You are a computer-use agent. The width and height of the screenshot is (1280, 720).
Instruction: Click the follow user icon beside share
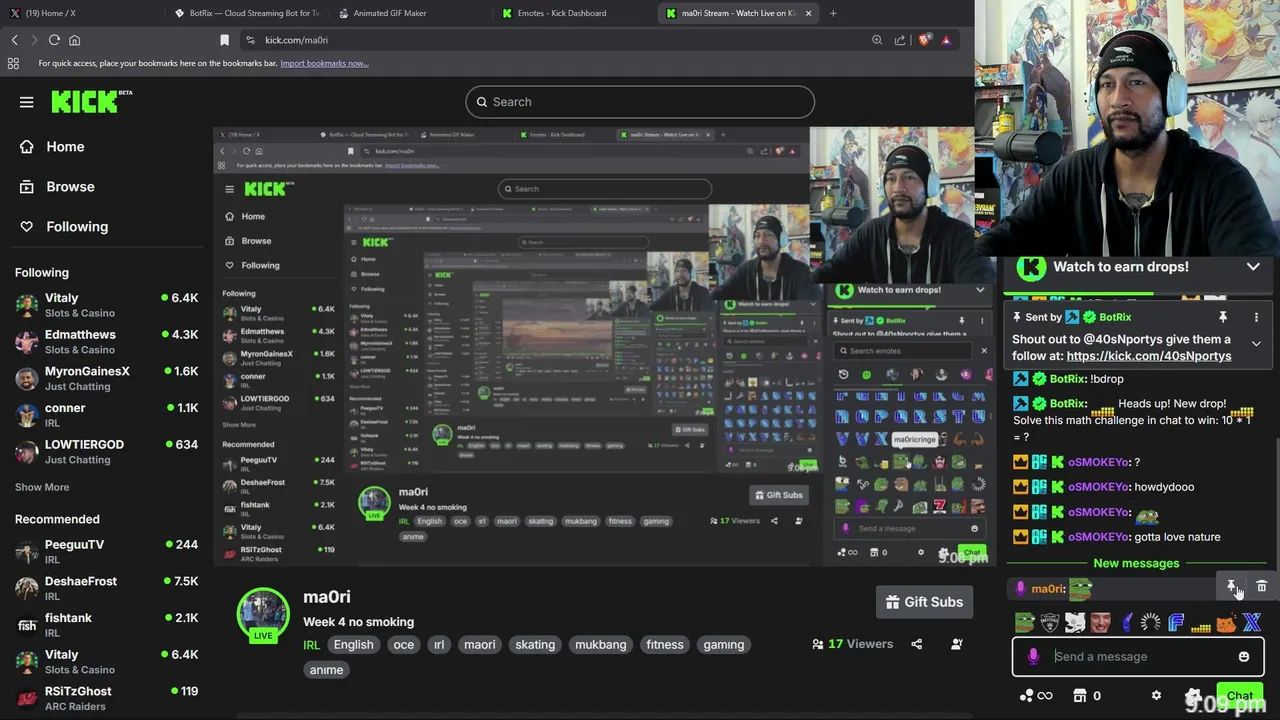pos(957,644)
